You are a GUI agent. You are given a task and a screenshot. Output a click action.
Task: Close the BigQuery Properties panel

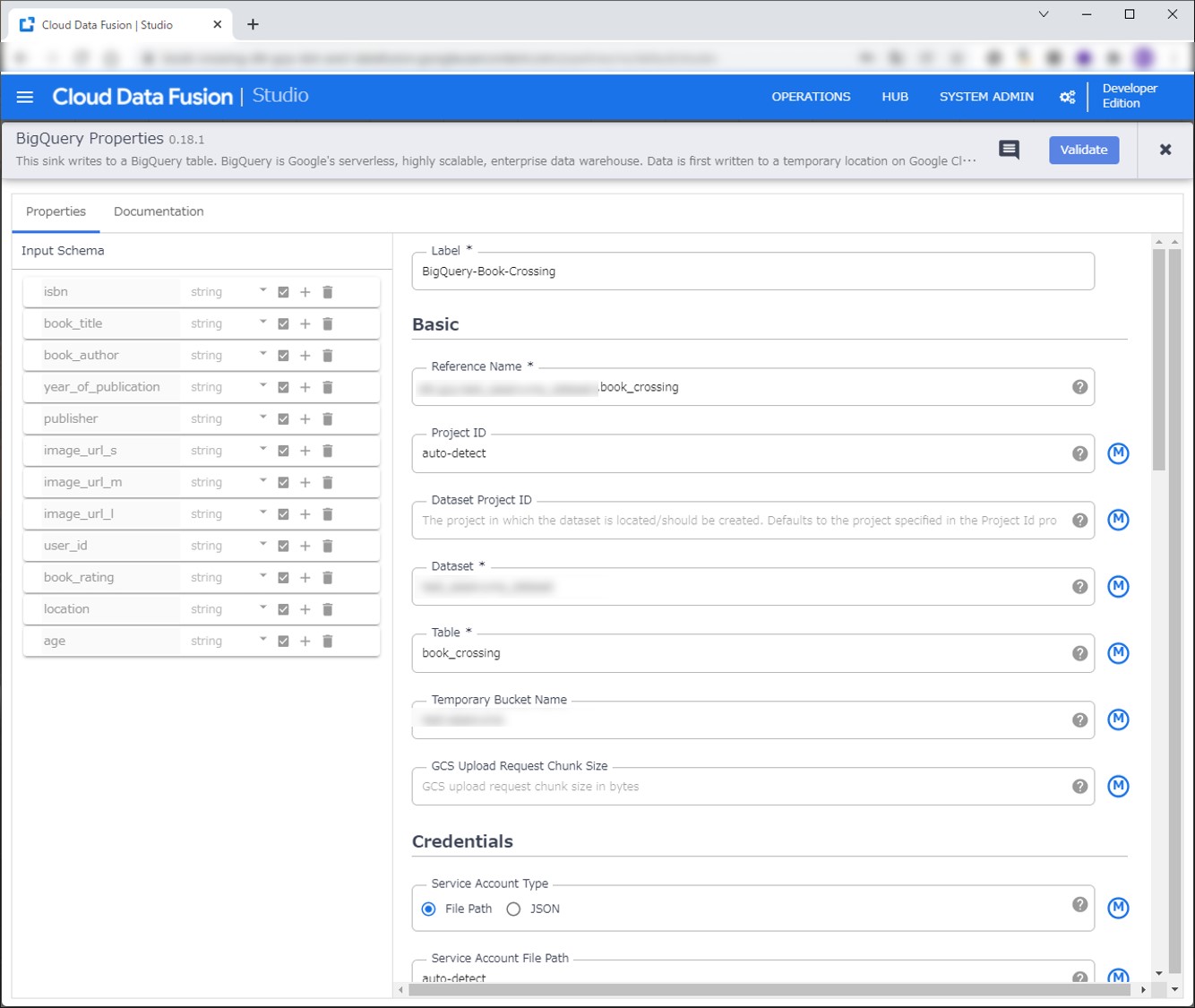(x=1165, y=150)
